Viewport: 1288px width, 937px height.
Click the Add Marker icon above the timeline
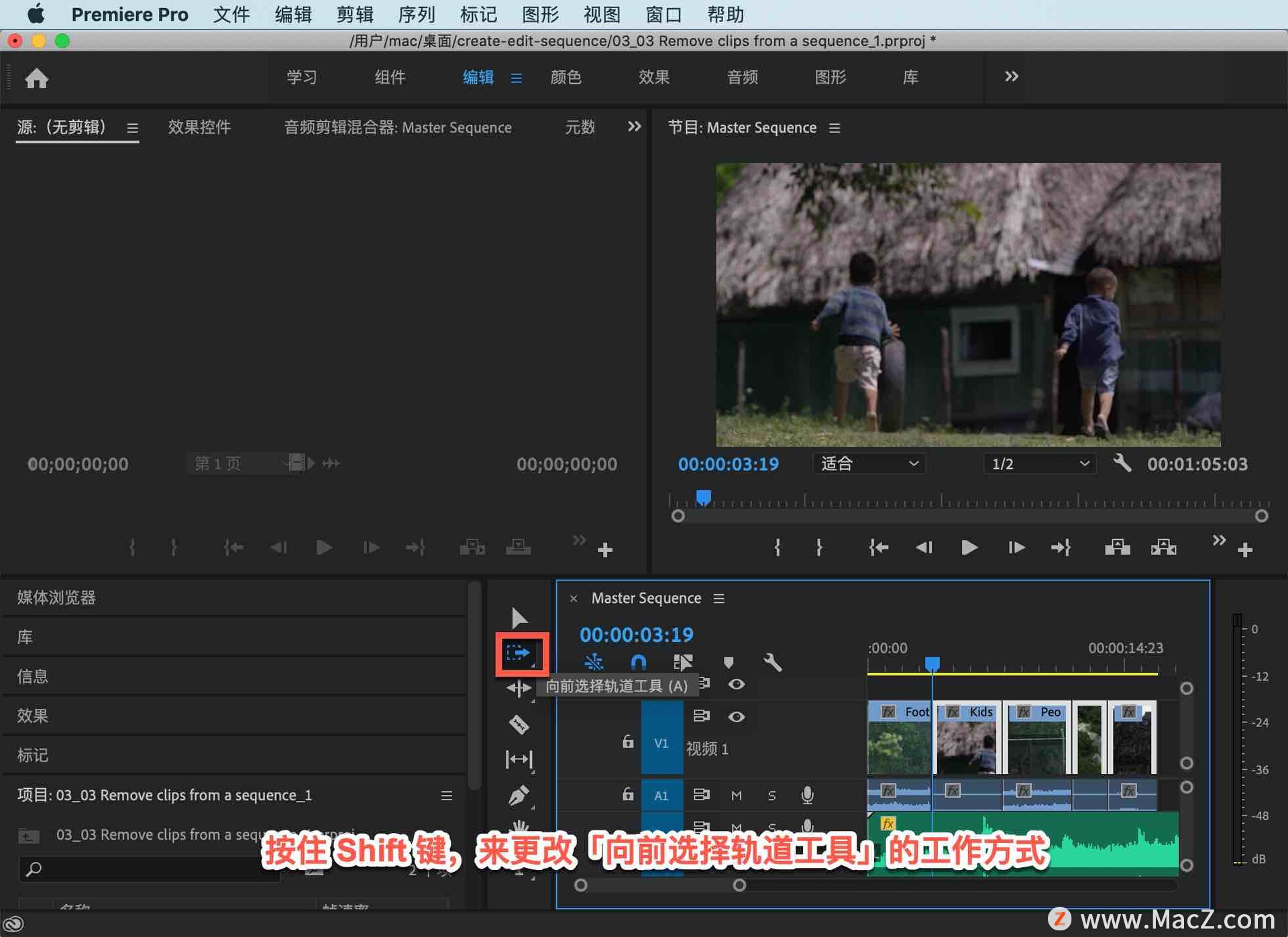point(729,663)
